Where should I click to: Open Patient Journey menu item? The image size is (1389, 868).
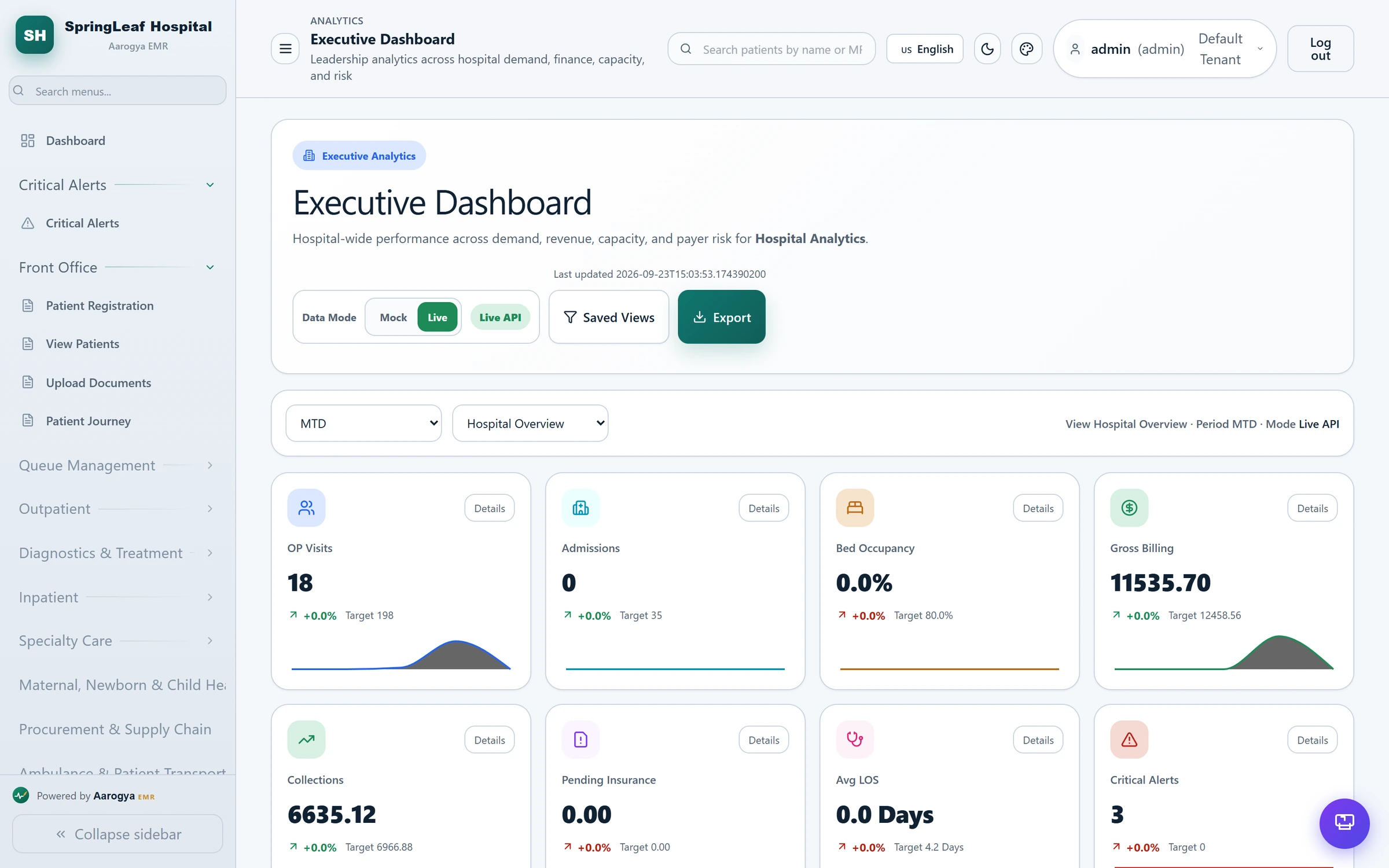(117, 421)
